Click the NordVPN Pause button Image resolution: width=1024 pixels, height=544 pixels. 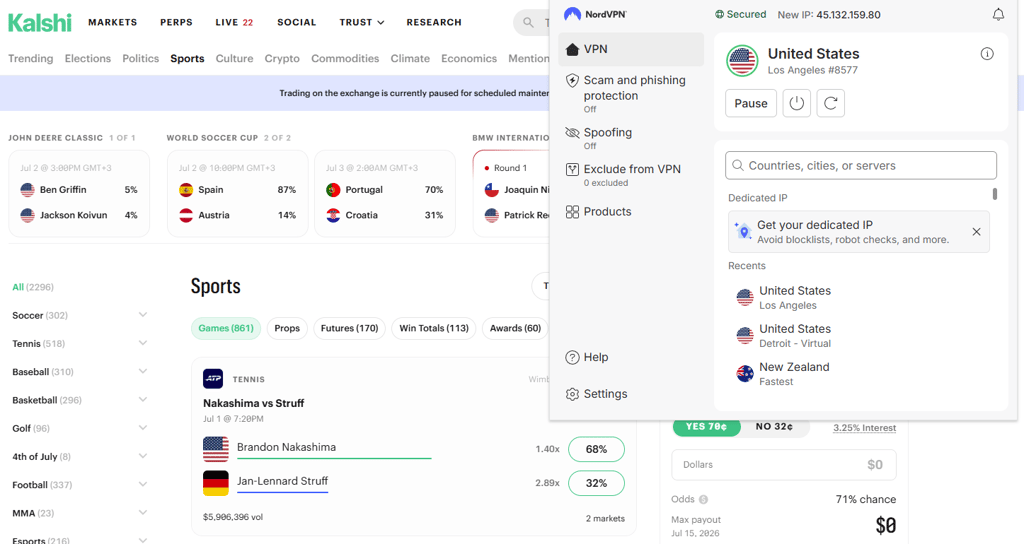coord(750,103)
